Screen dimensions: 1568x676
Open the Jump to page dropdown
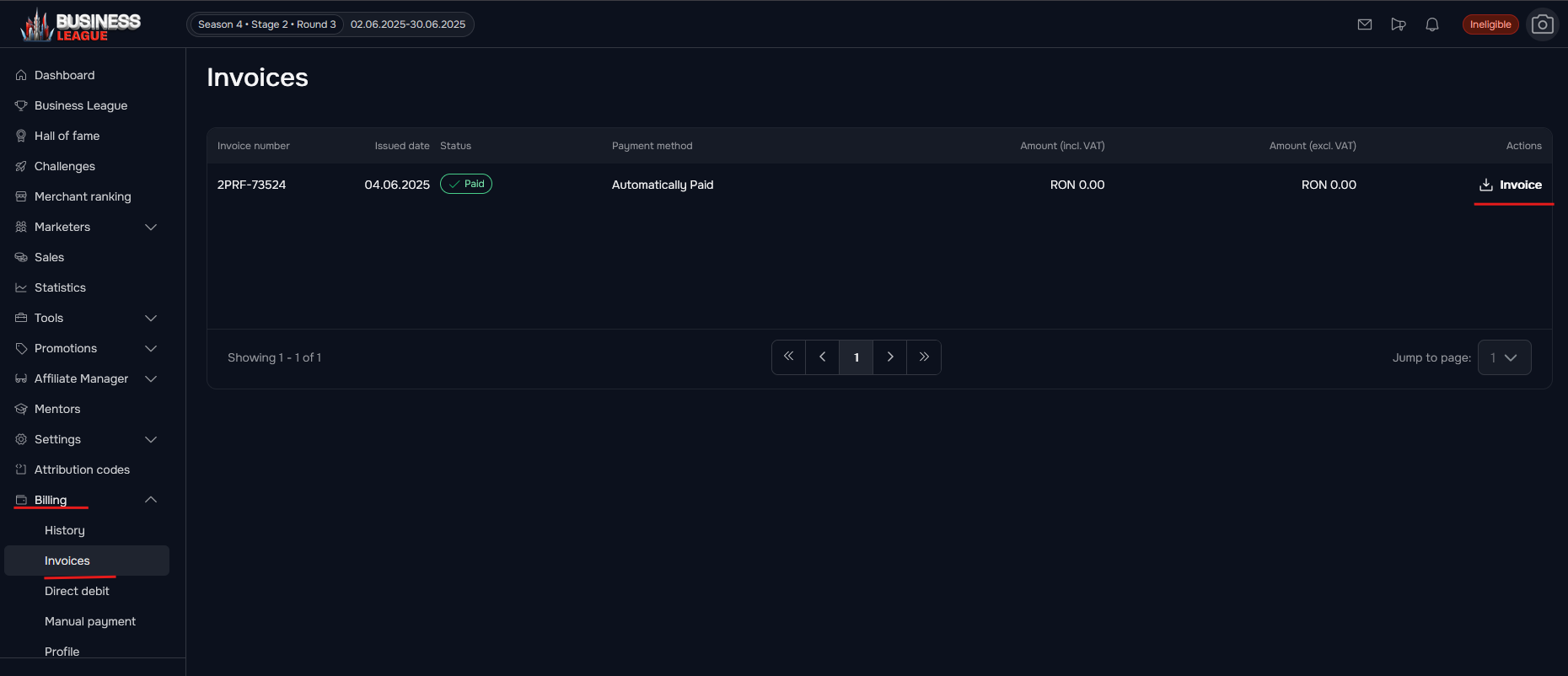tap(1504, 357)
